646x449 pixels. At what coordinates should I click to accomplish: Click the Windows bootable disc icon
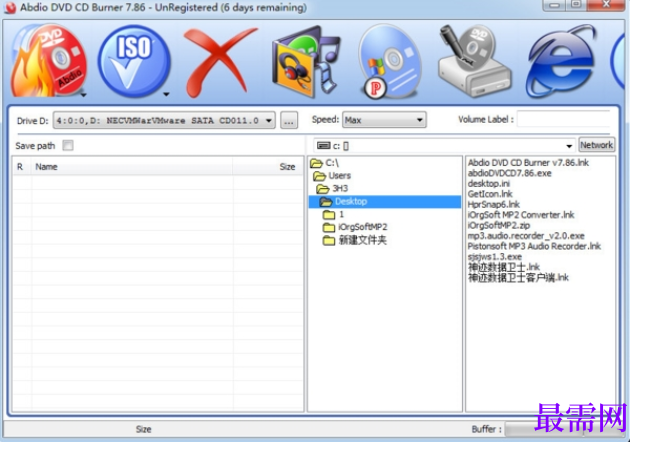click(x=389, y=62)
